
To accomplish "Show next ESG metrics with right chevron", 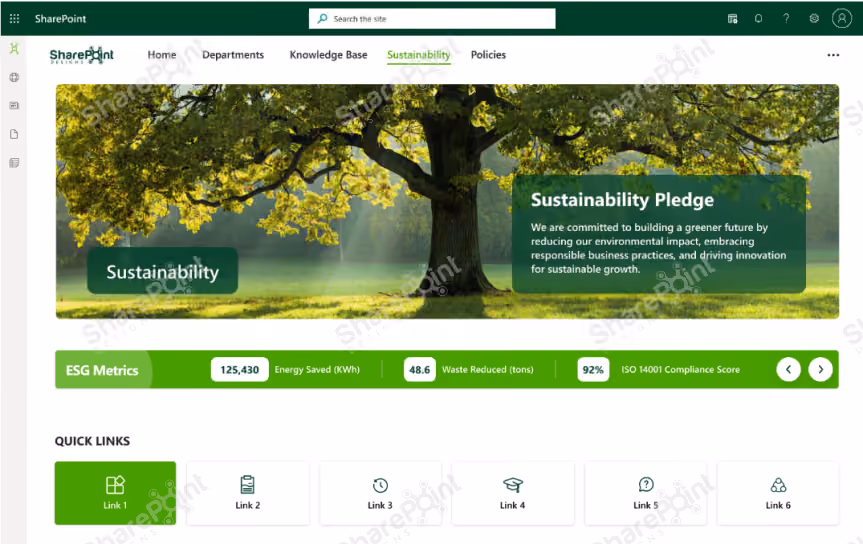I will click(x=820, y=369).
